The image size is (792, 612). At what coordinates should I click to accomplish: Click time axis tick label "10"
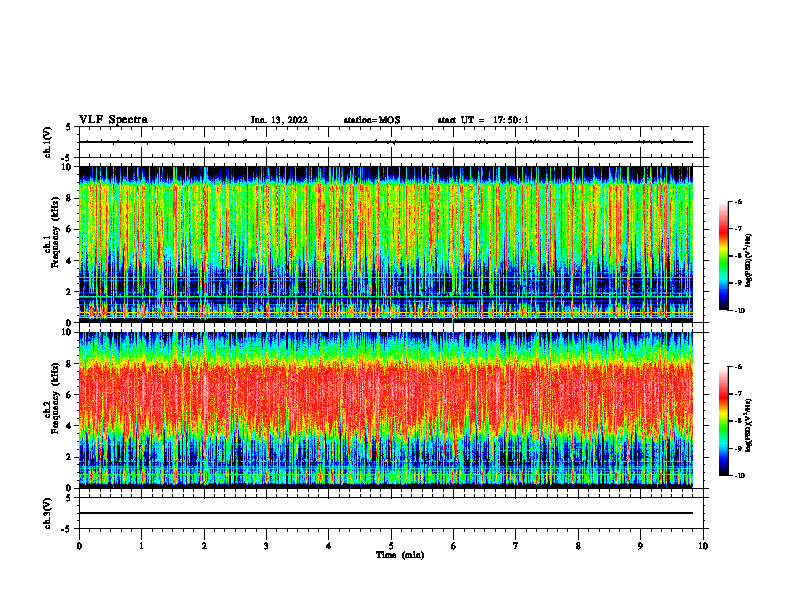click(x=703, y=546)
